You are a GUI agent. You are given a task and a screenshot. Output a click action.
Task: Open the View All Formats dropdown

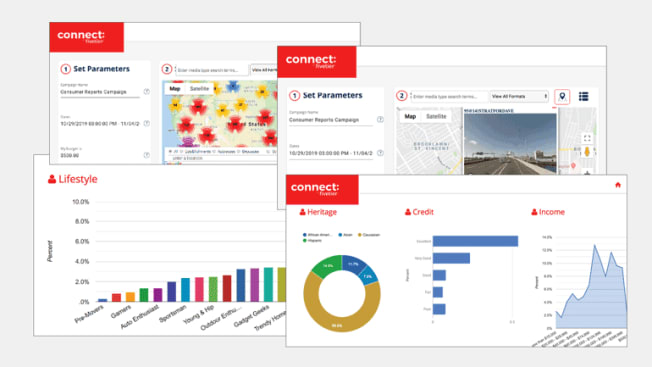pos(519,96)
